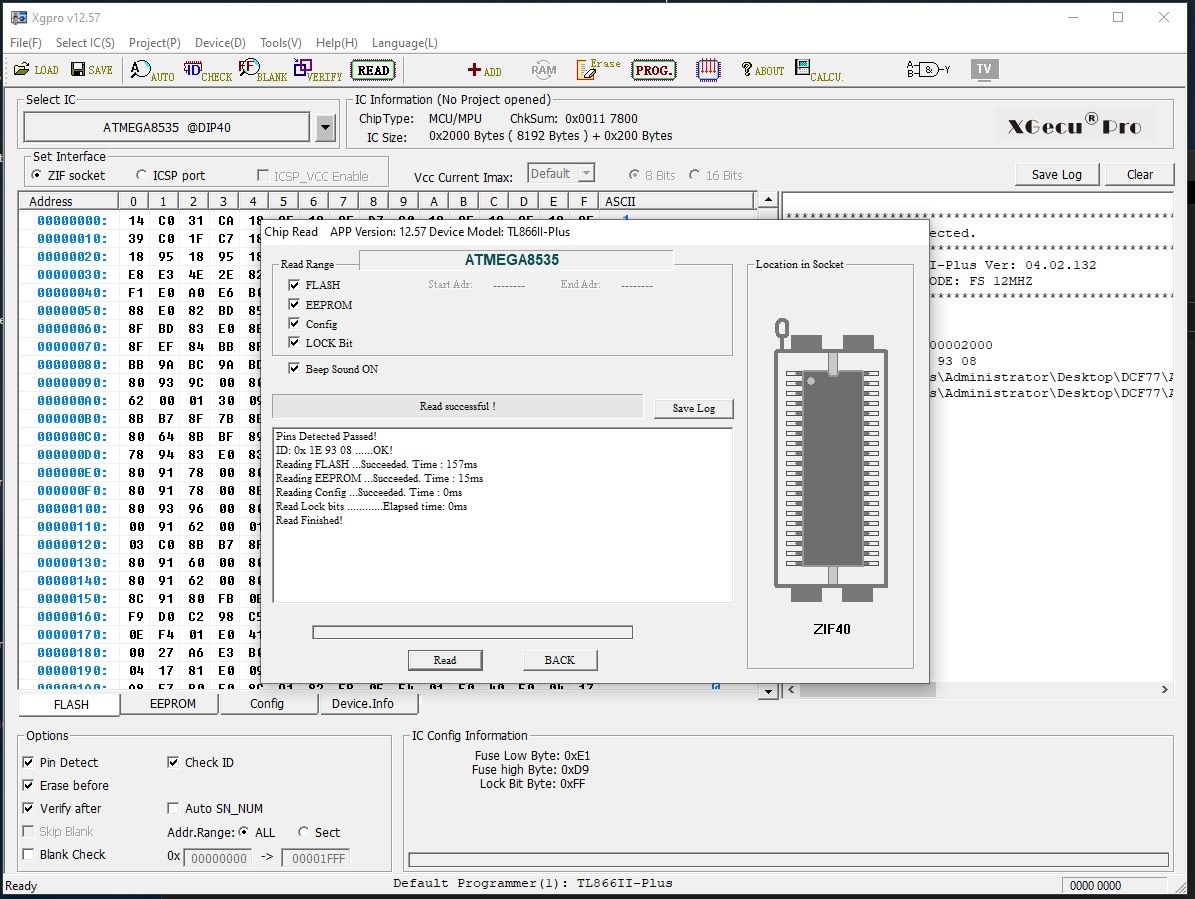Expand the Select IC dropdown arrow
This screenshot has height=899, width=1195.
point(325,127)
